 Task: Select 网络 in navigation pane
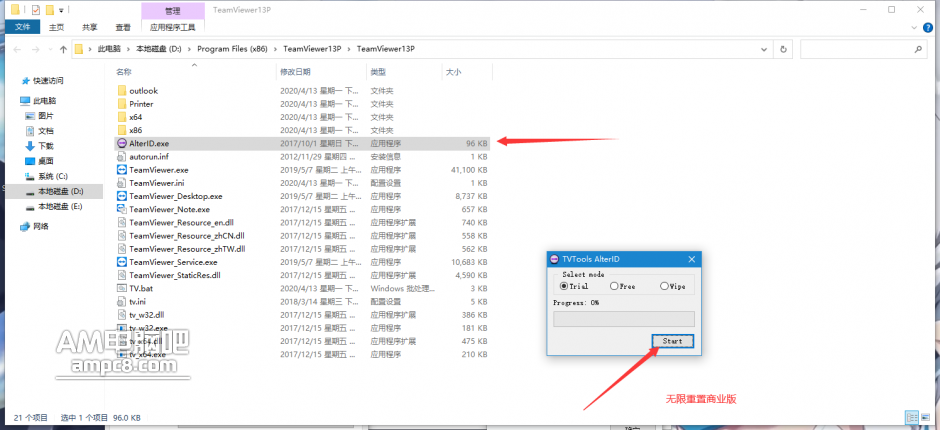[41, 227]
